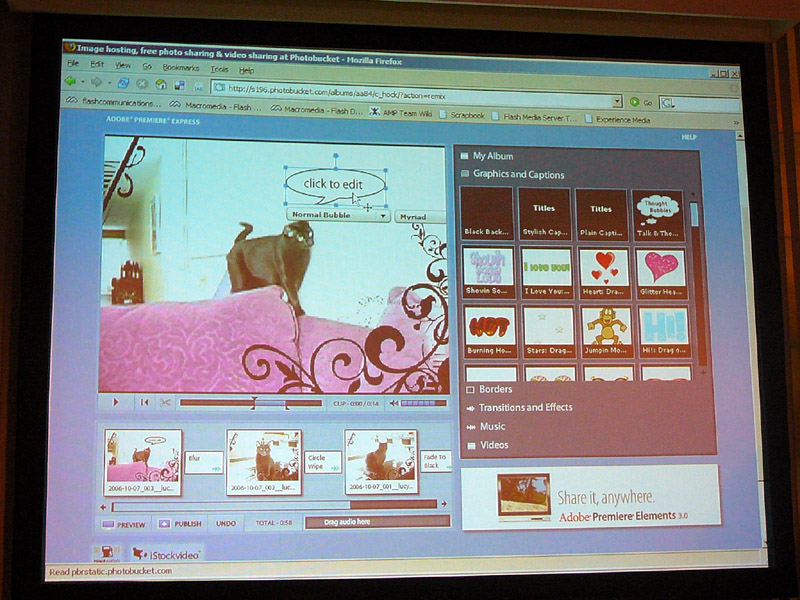Image resolution: width=800 pixels, height=600 pixels.
Task: Click the Blur transition box
Action: pyautogui.click(x=203, y=462)
